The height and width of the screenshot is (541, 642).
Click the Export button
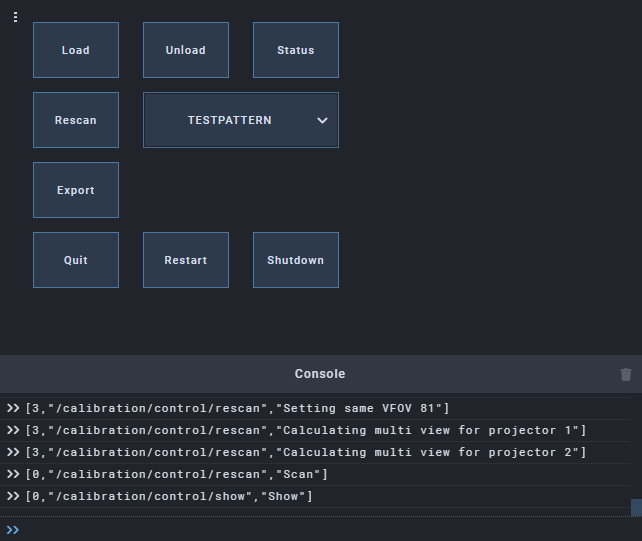point(76,190)
